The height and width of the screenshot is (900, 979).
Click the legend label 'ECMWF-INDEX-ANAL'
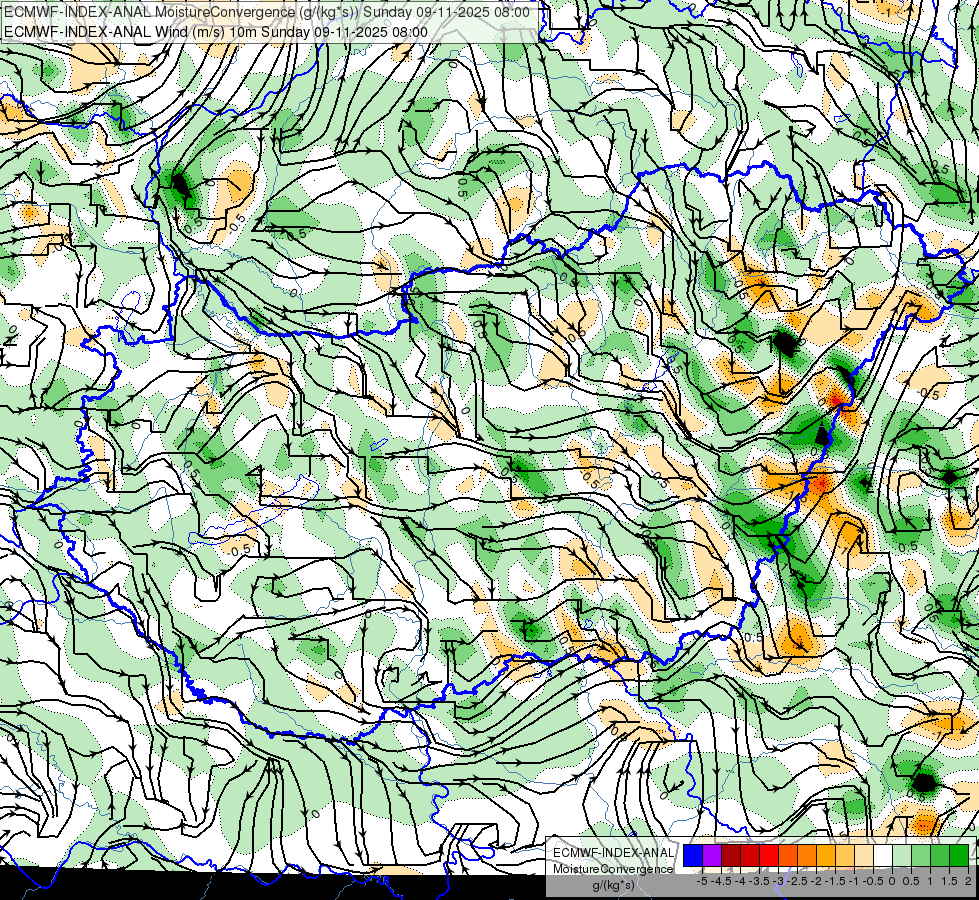coord(613,853)
